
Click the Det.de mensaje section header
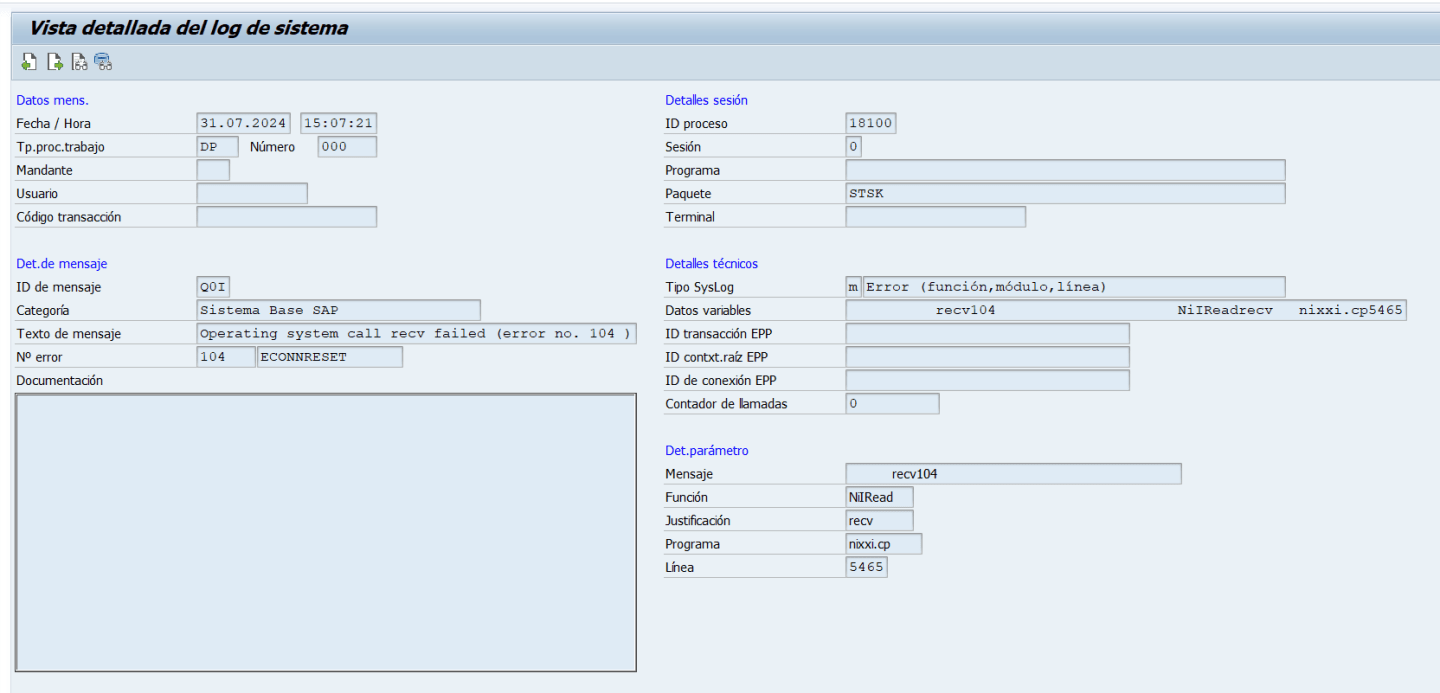click(61, 263)
